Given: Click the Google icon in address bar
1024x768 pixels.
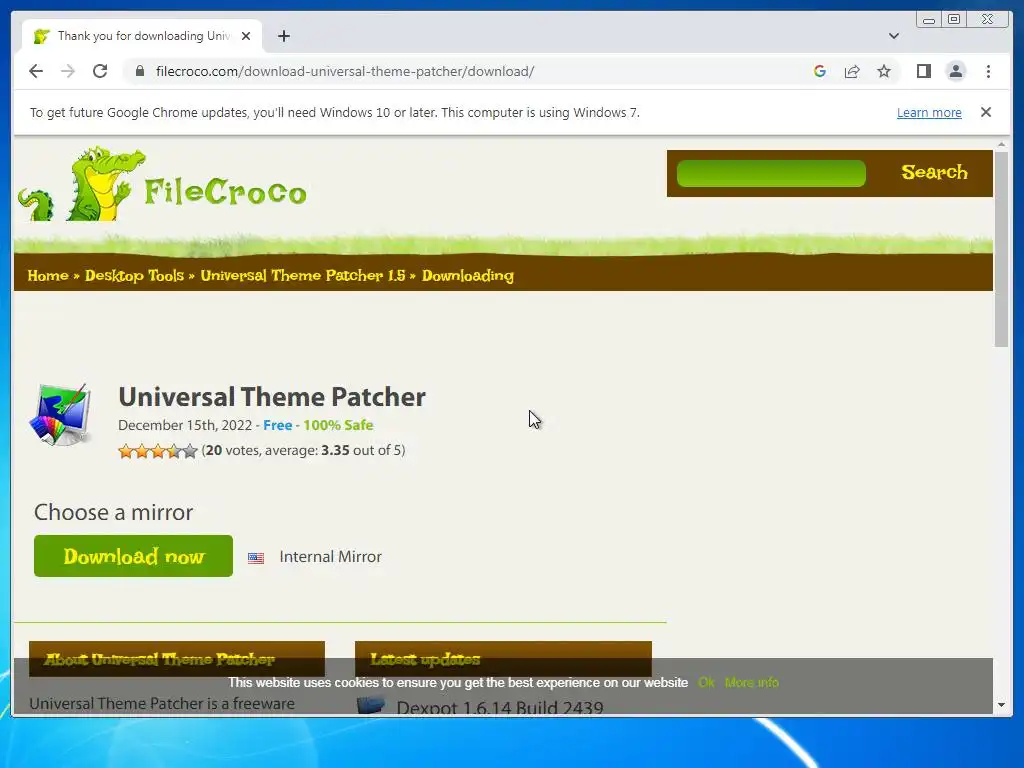Looking at the screenshot, I should coord(820,71).
